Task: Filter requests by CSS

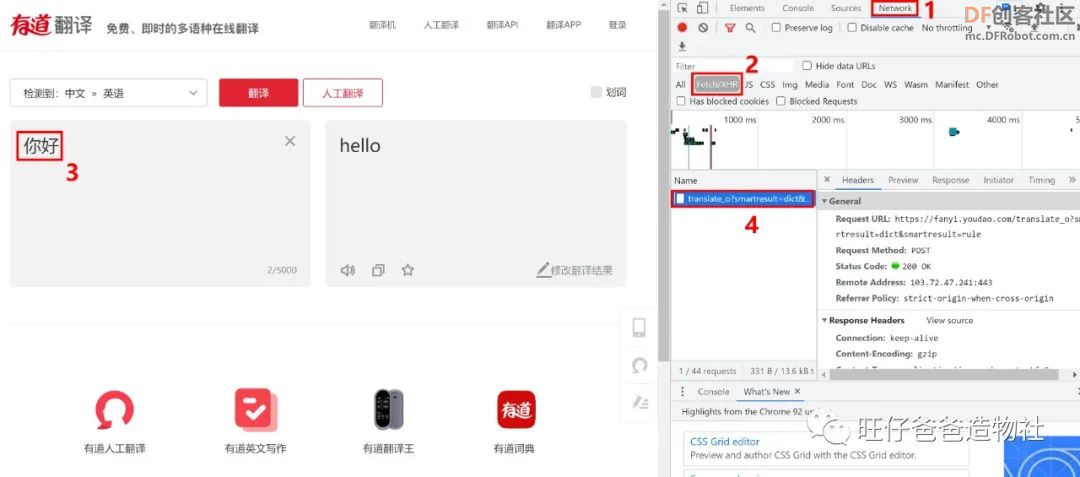Action: tap(767, 85)
